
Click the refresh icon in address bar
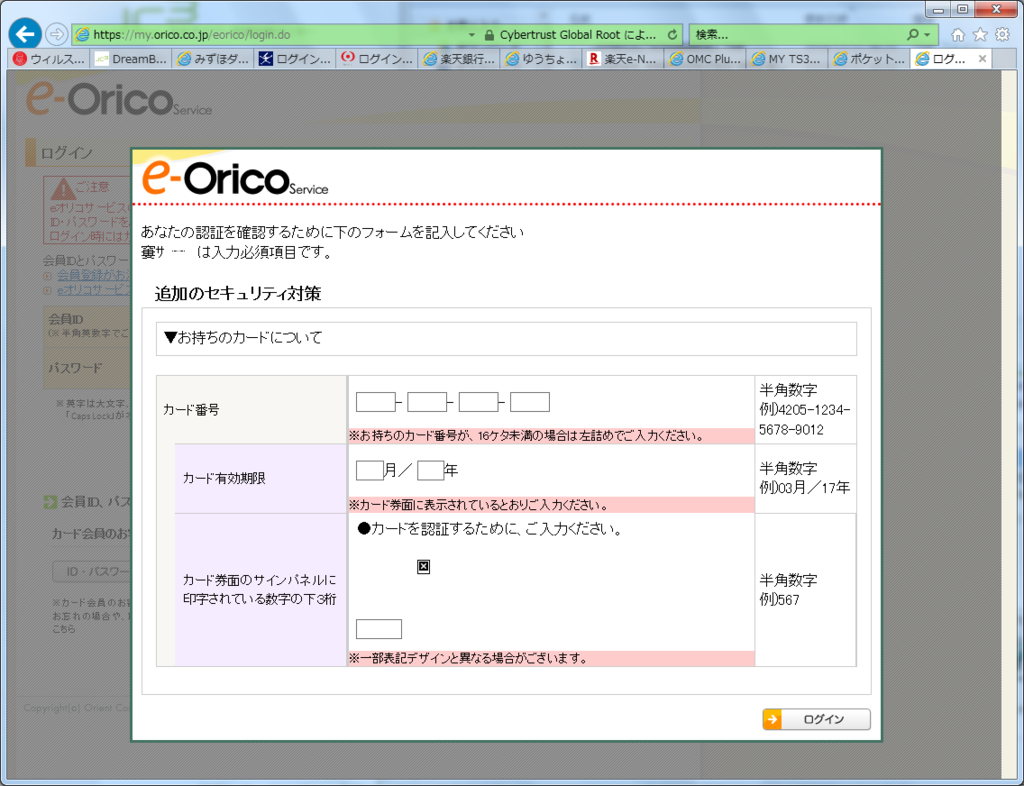point(672,35)
